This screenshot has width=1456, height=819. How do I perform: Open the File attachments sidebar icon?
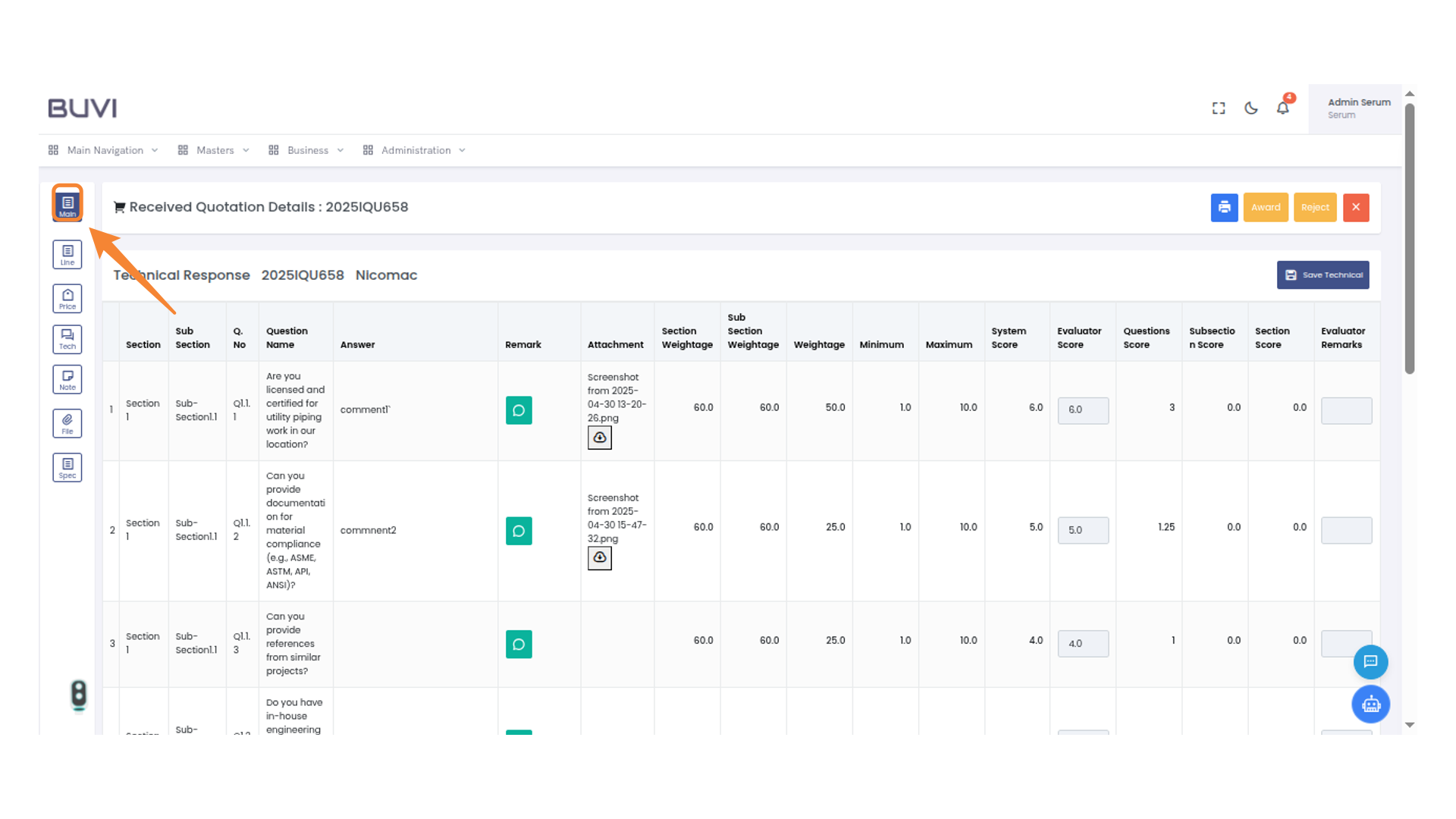tap(67, 423)
